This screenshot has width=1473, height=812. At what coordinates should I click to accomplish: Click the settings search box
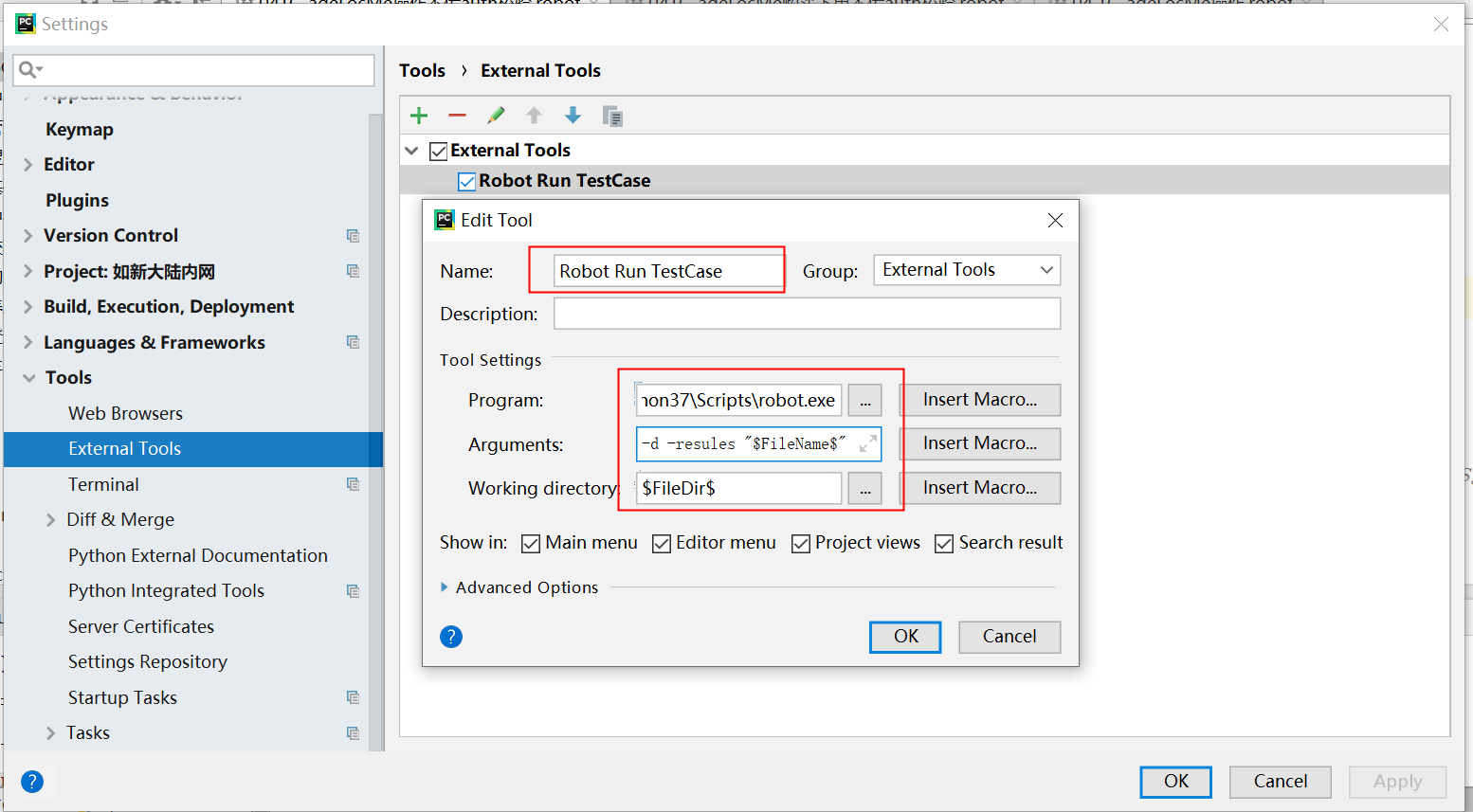click(193, 70)
